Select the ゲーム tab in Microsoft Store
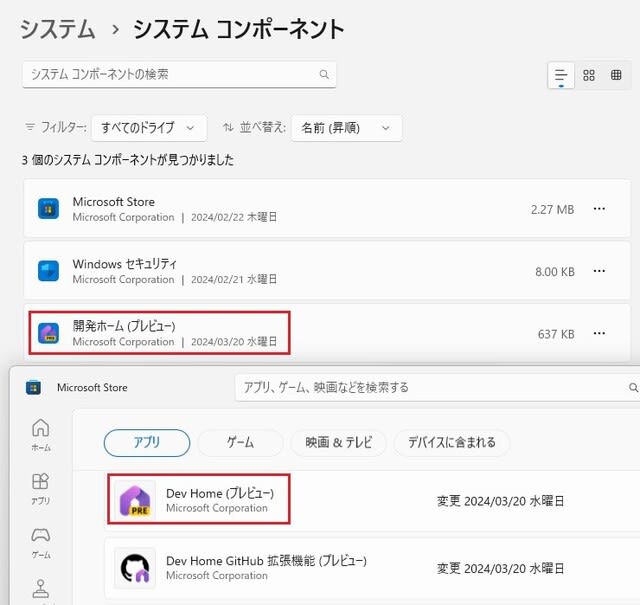Screen dimensions: 640x605 pyautogui.click(x=240, y=443)
